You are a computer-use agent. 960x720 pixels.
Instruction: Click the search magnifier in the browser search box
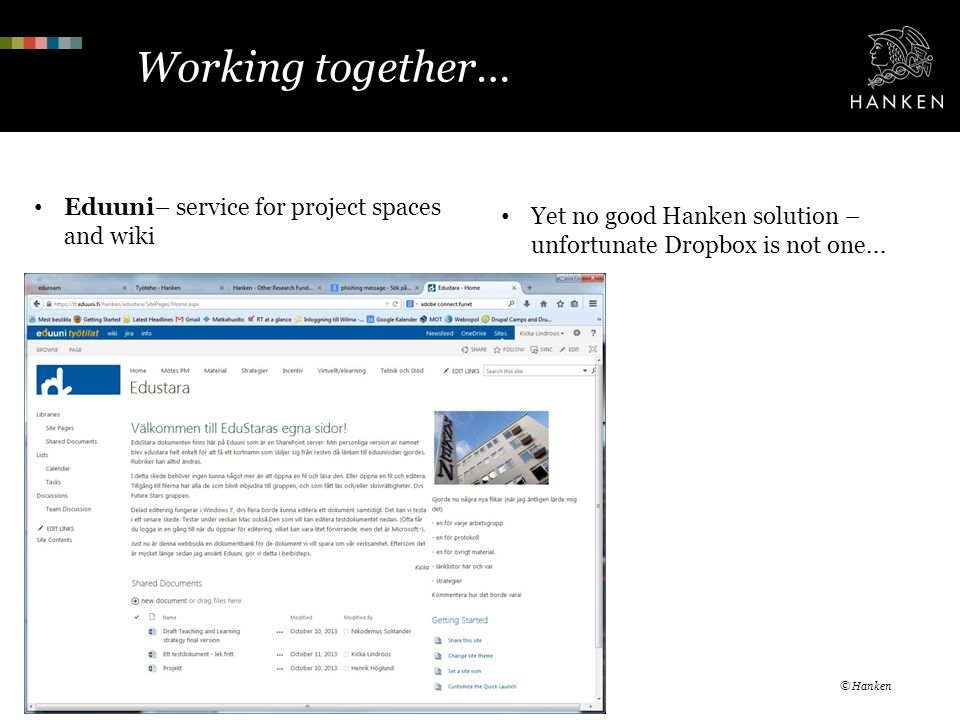click(x=511, y=304)
